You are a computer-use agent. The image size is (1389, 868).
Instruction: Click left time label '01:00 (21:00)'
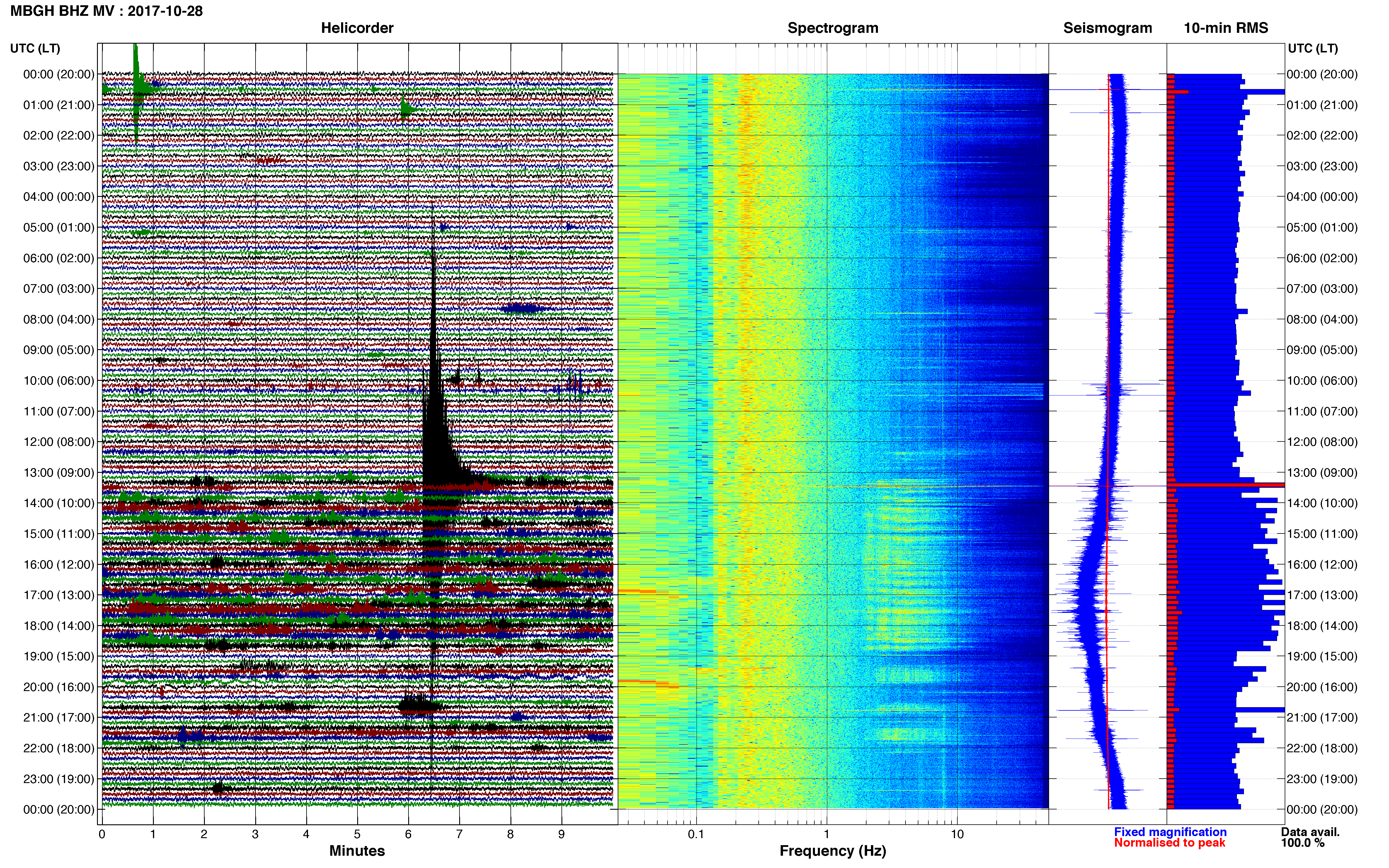pyautogui.click(x=59, y=105)
